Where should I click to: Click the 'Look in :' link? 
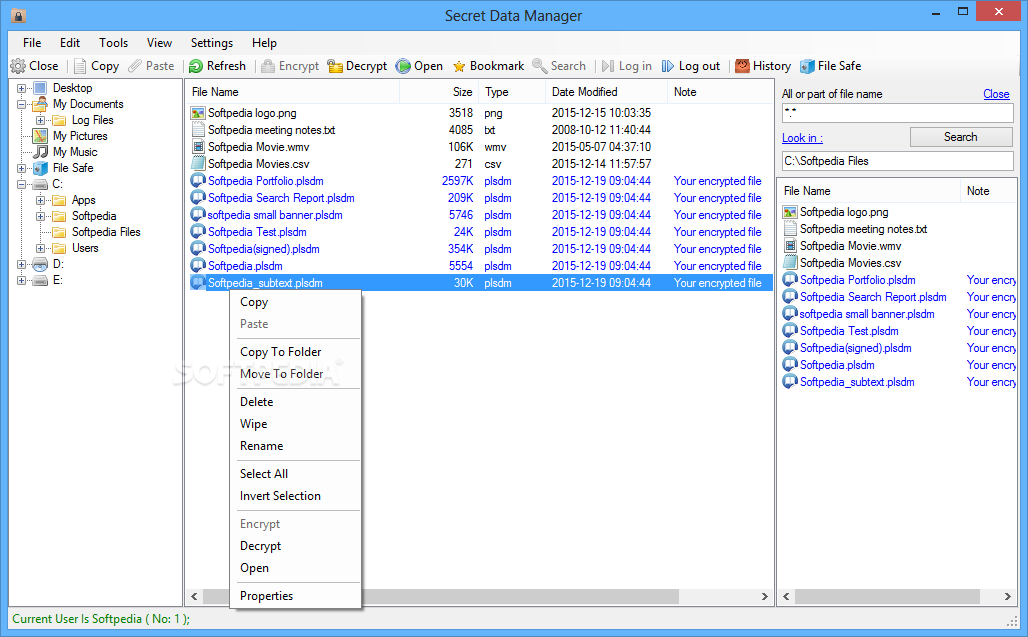(x=802, y=138)
